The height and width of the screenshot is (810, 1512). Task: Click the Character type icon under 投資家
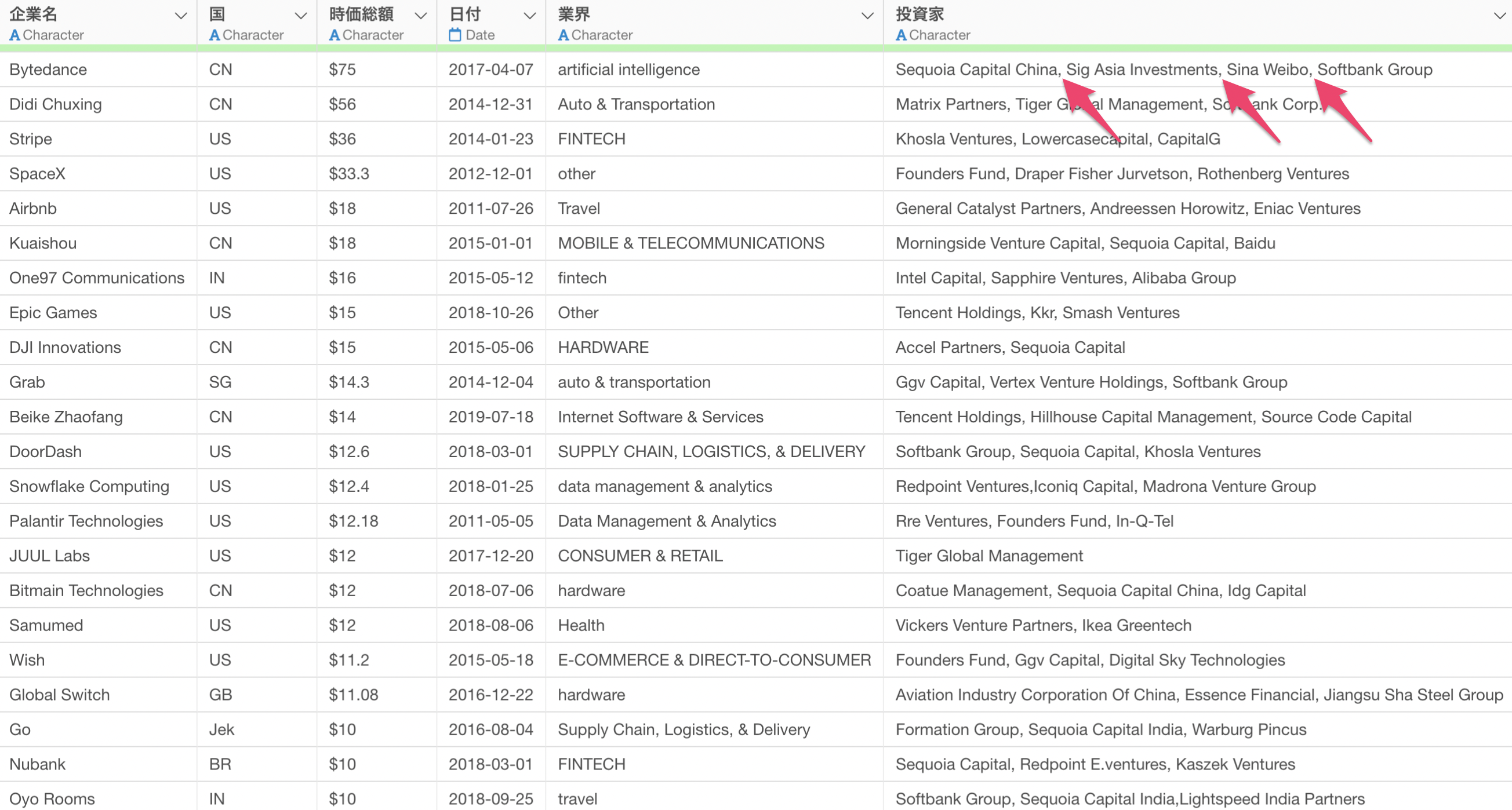coord(901,35)
